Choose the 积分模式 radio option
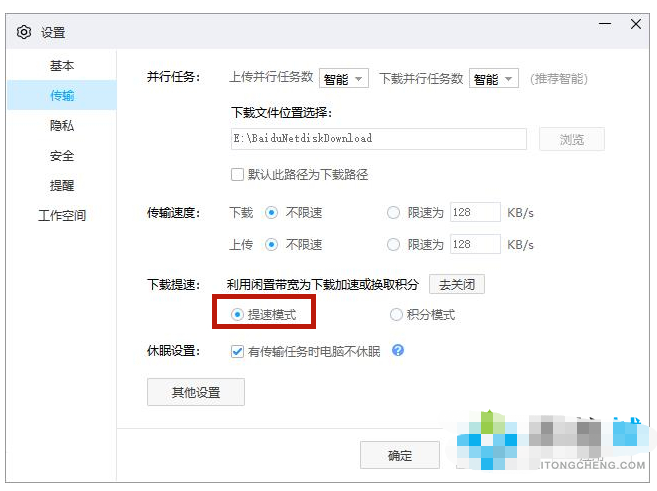 (x=396, y=315)
